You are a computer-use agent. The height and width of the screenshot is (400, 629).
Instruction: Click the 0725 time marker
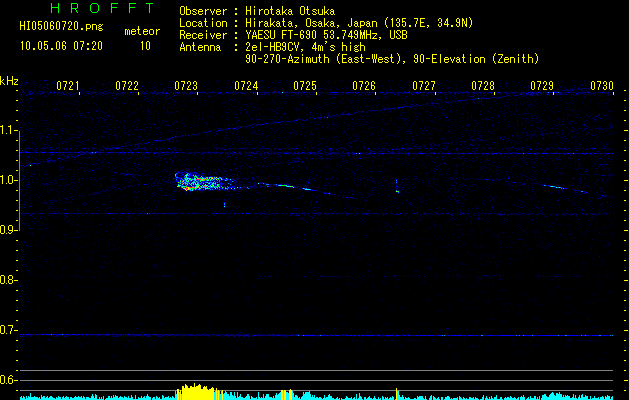305,86
